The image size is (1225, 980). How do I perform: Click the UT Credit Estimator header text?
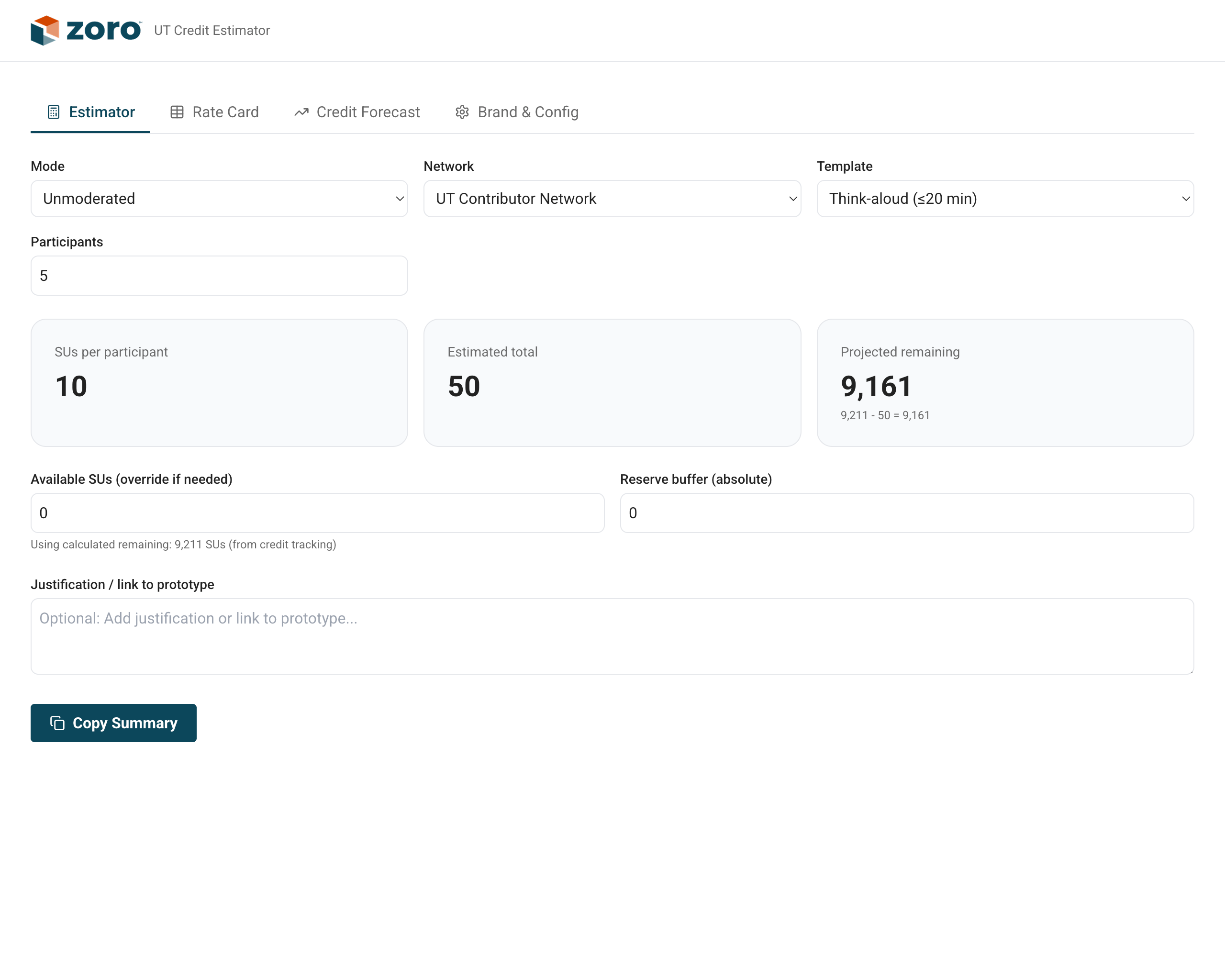click(x=212, y=30)
